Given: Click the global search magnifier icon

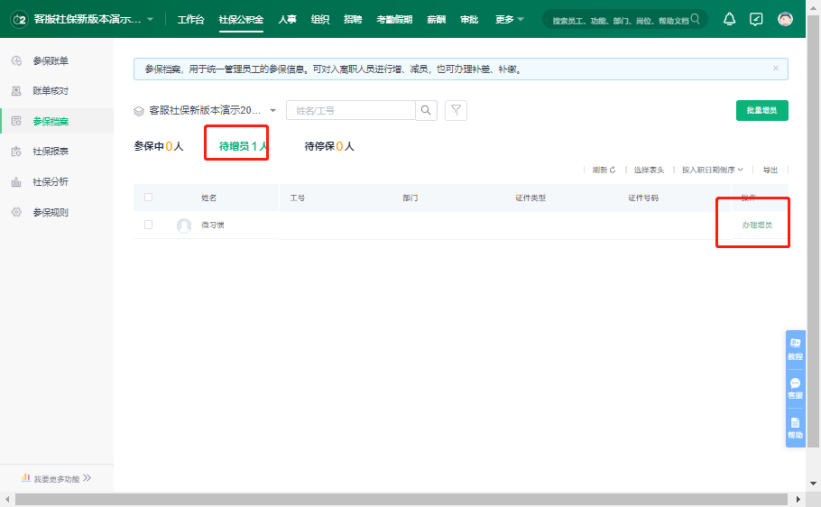Looking at the screenshot, I should pyautogui.click(x=695, y=19).
